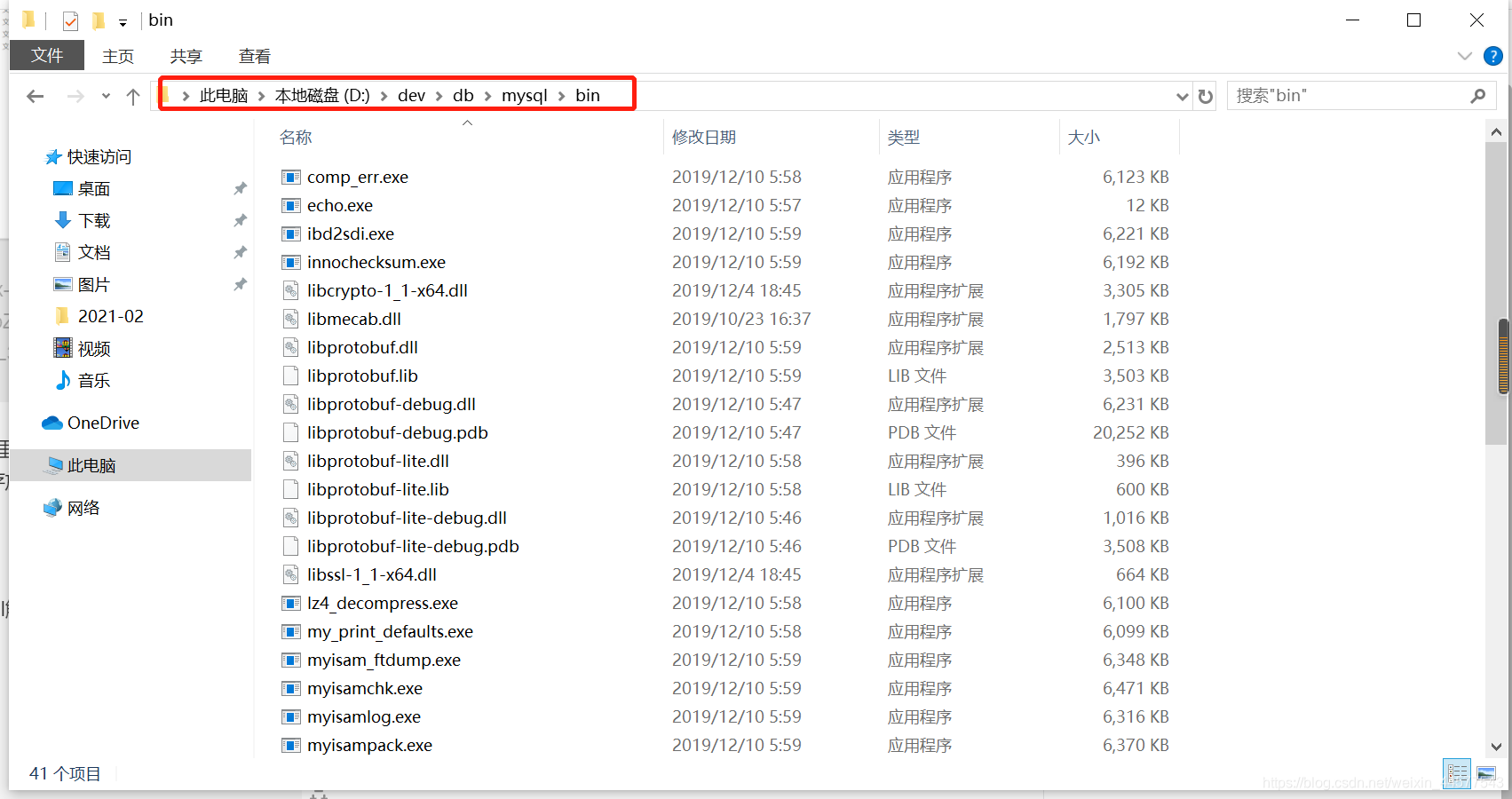Click the New Folder quick access icon
Viewport: 1512px width, 799px height.
pyautogui.click(x=99, y=20)
